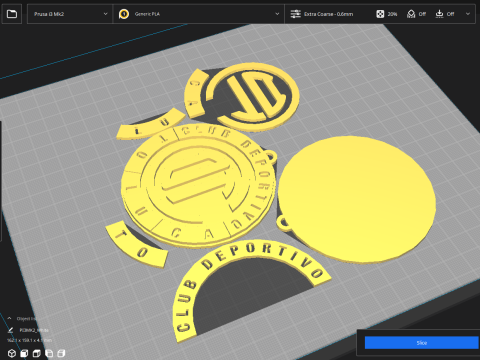Select the round engraved medallion model
Viewport: 480px width, 360px height.
[x=198, y=185]
